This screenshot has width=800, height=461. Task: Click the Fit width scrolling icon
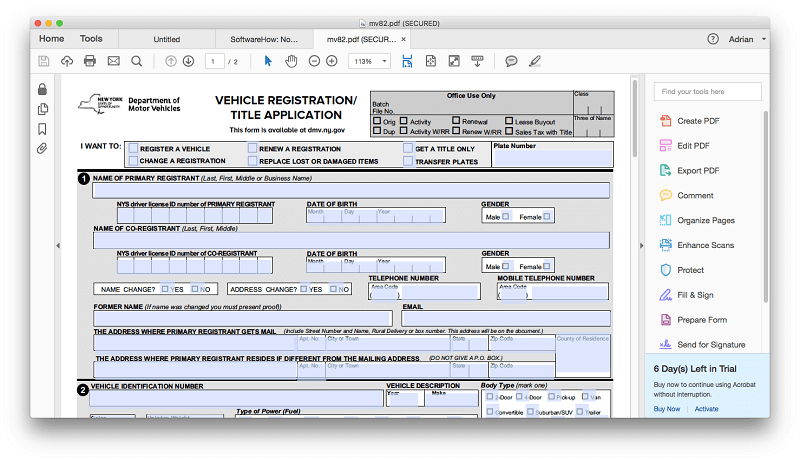pyautogui.click(x=407, y=61)
